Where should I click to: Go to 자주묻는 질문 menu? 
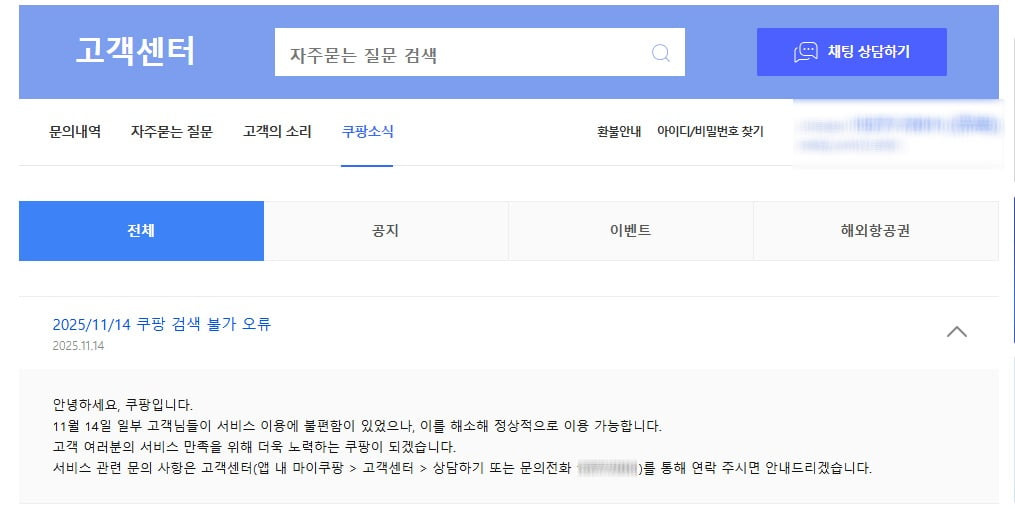(x=172, y=131)
